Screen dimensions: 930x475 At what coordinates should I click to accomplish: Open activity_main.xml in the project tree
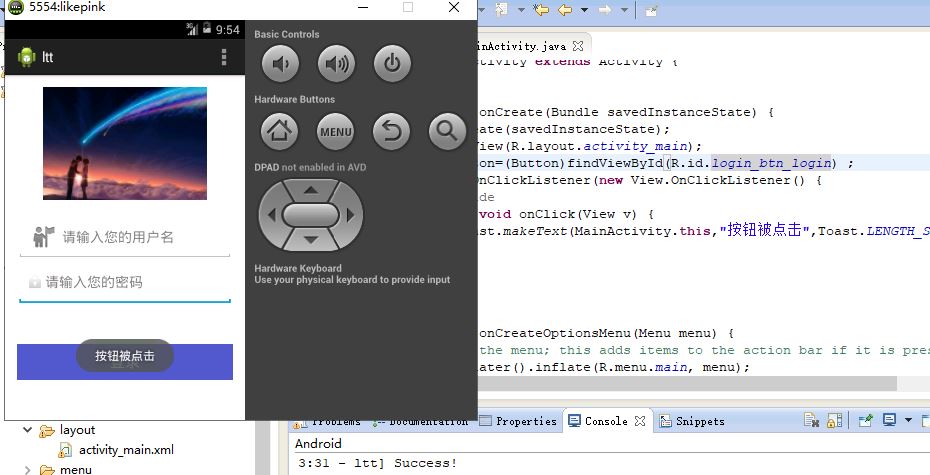[126, 450]
